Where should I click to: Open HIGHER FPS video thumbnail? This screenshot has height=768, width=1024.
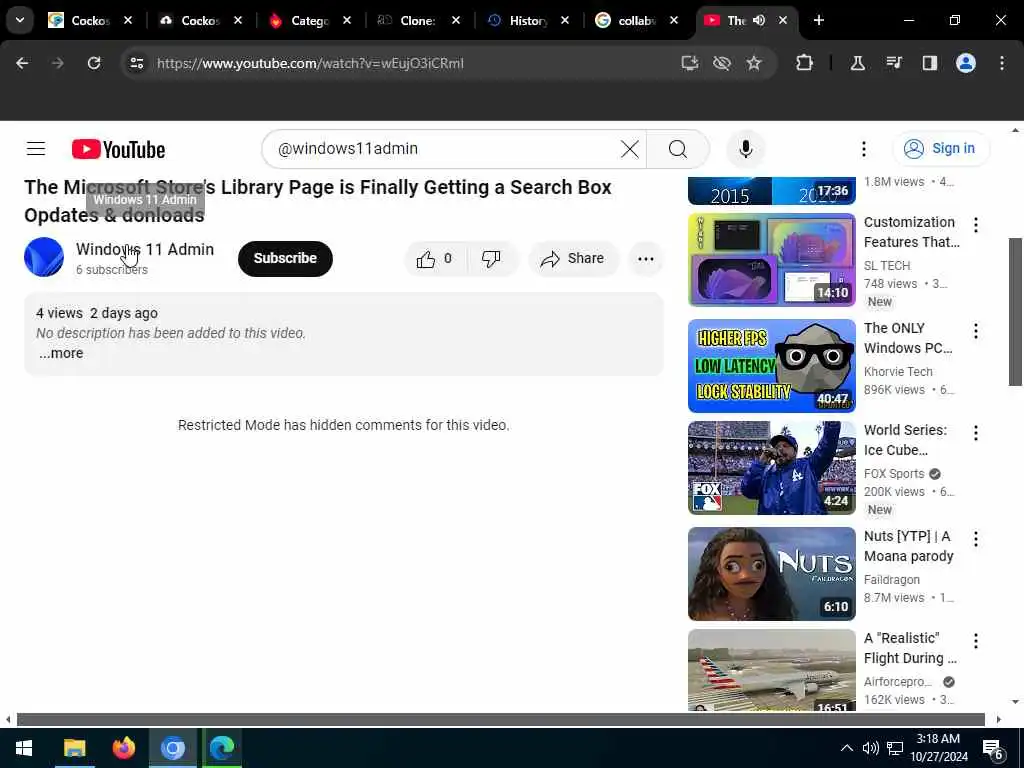tap(771, 366)
